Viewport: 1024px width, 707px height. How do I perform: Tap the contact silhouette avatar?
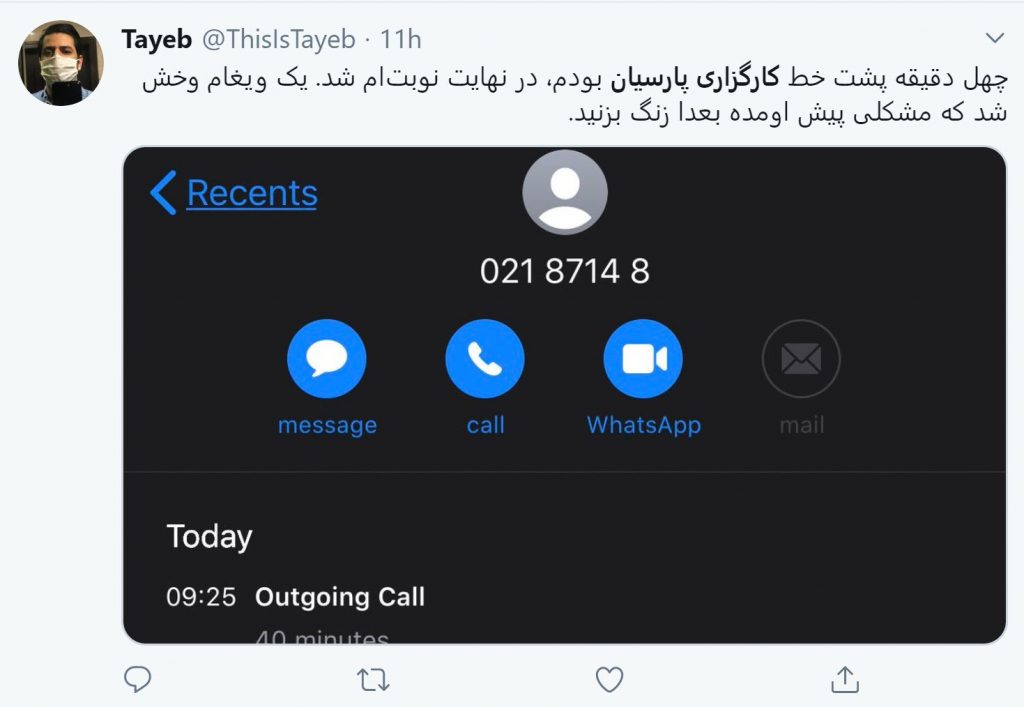pos(565,193)
